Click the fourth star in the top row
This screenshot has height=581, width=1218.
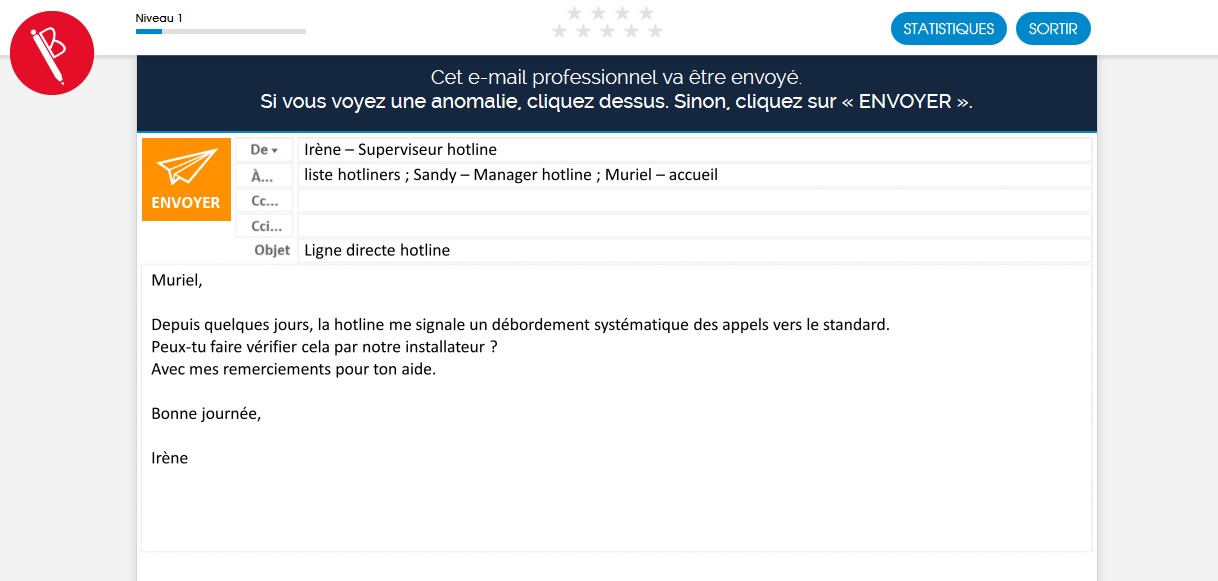pos(647,13)
